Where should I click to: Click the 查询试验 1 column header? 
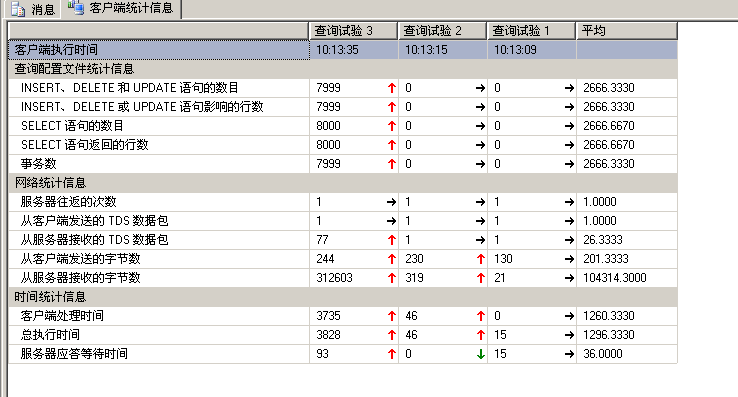click(531, 31)
